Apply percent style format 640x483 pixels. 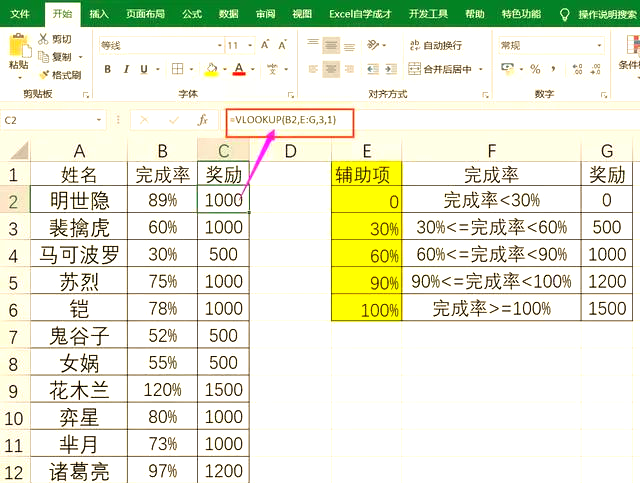pos(535,69)
